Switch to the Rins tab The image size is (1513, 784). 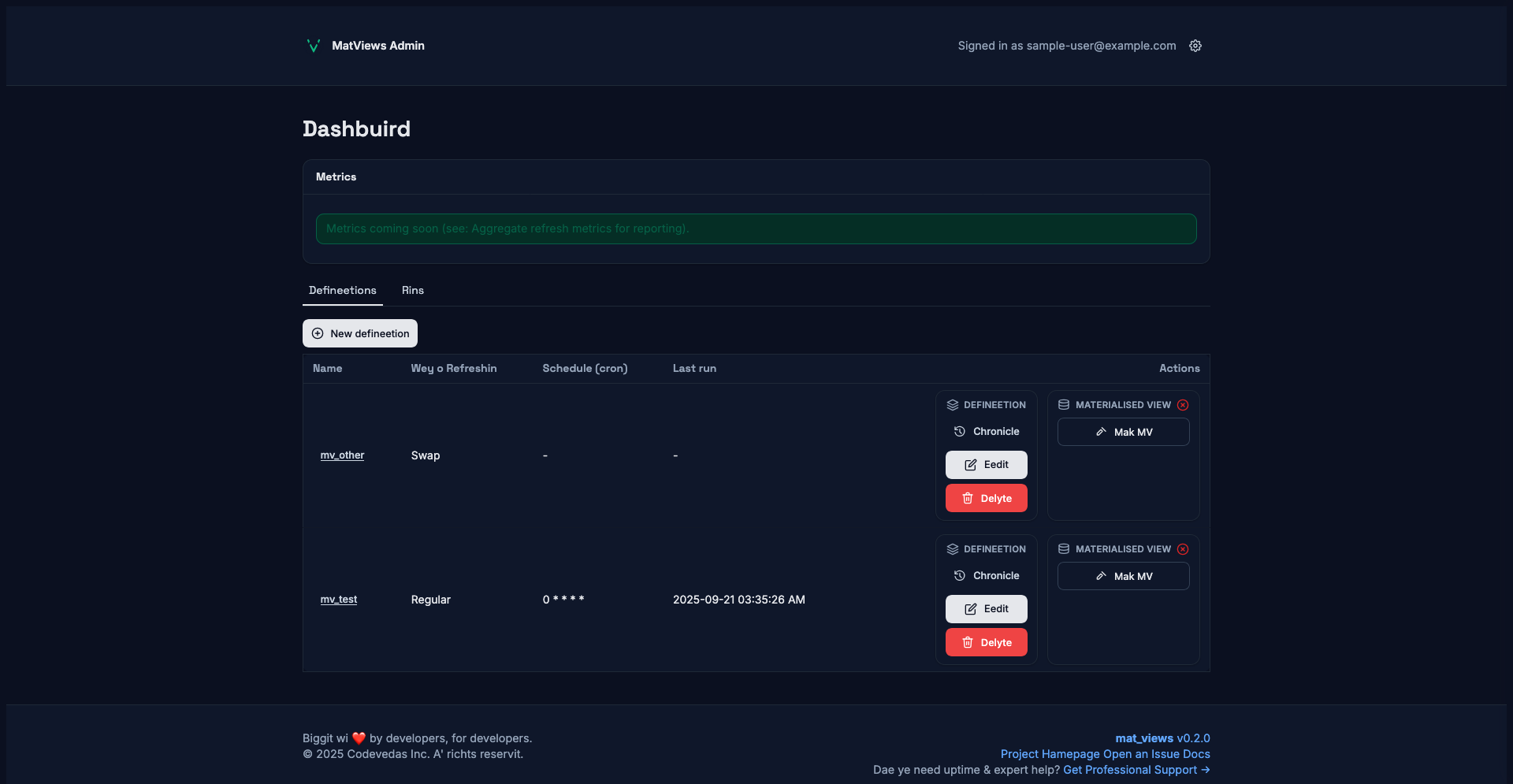point(413,291)
